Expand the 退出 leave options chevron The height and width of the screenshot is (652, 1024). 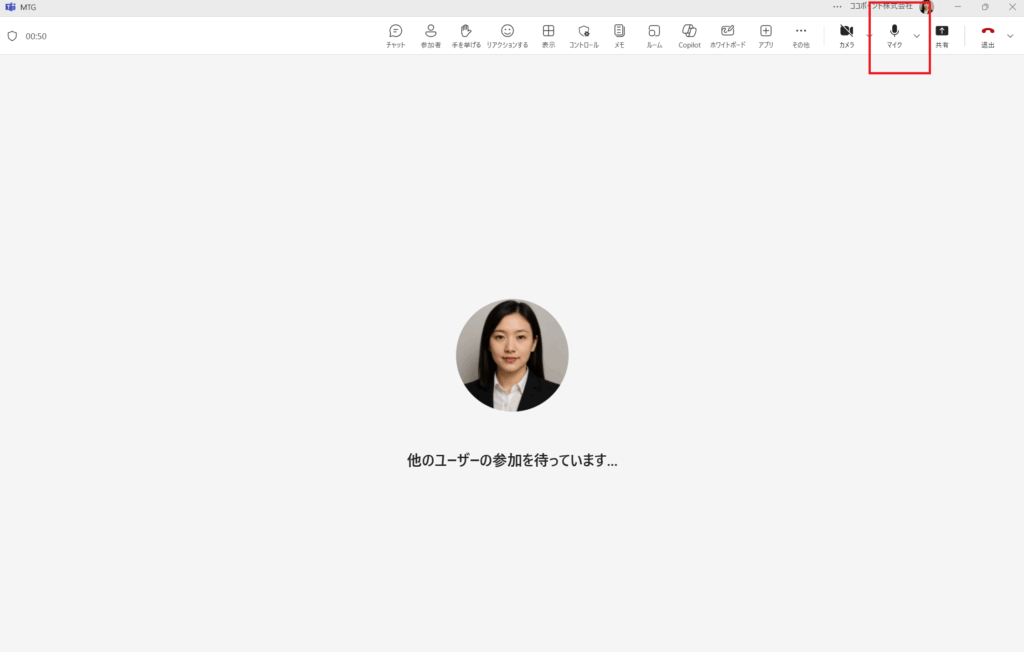click(x=1009, y=36)
